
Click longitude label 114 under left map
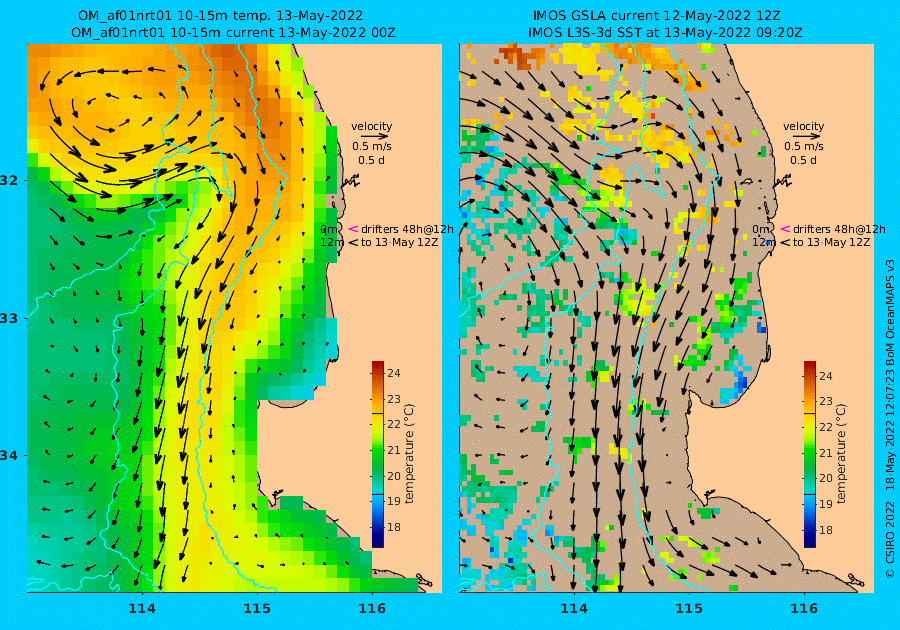click(141, 608)
